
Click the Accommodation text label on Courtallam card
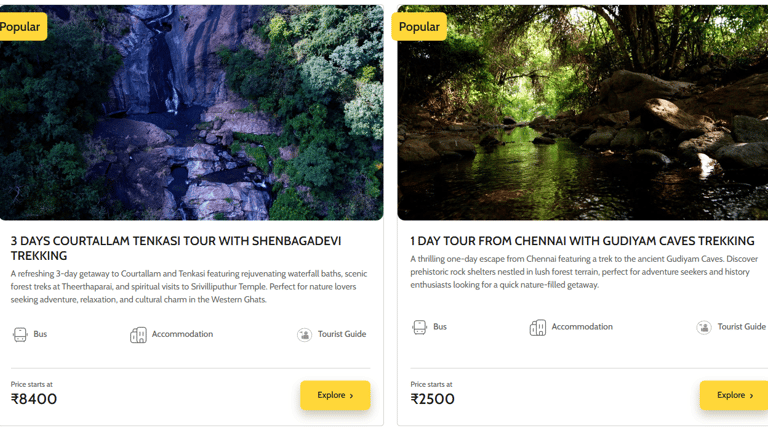click(x=182, y=334)
